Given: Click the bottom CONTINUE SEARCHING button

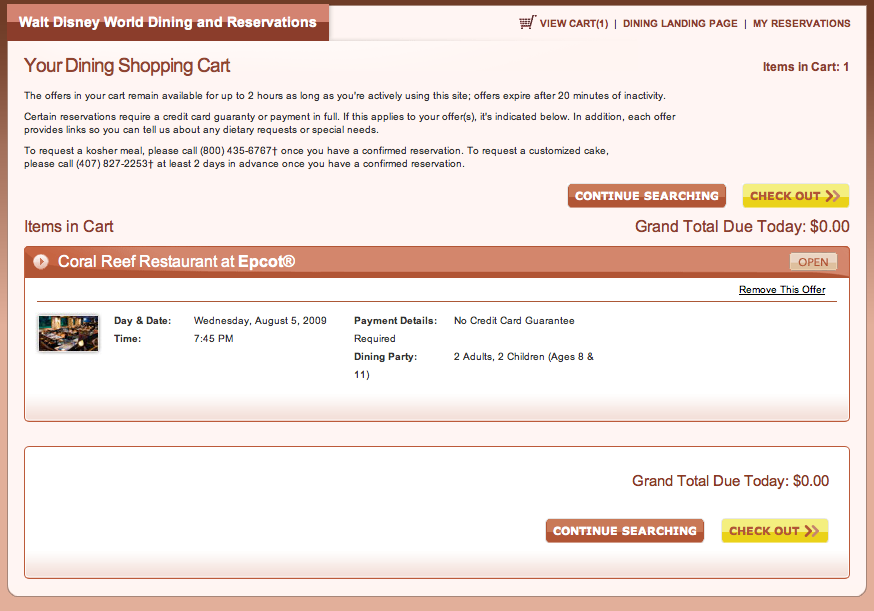Looking at the screenshot, I should tap(625, 531).
